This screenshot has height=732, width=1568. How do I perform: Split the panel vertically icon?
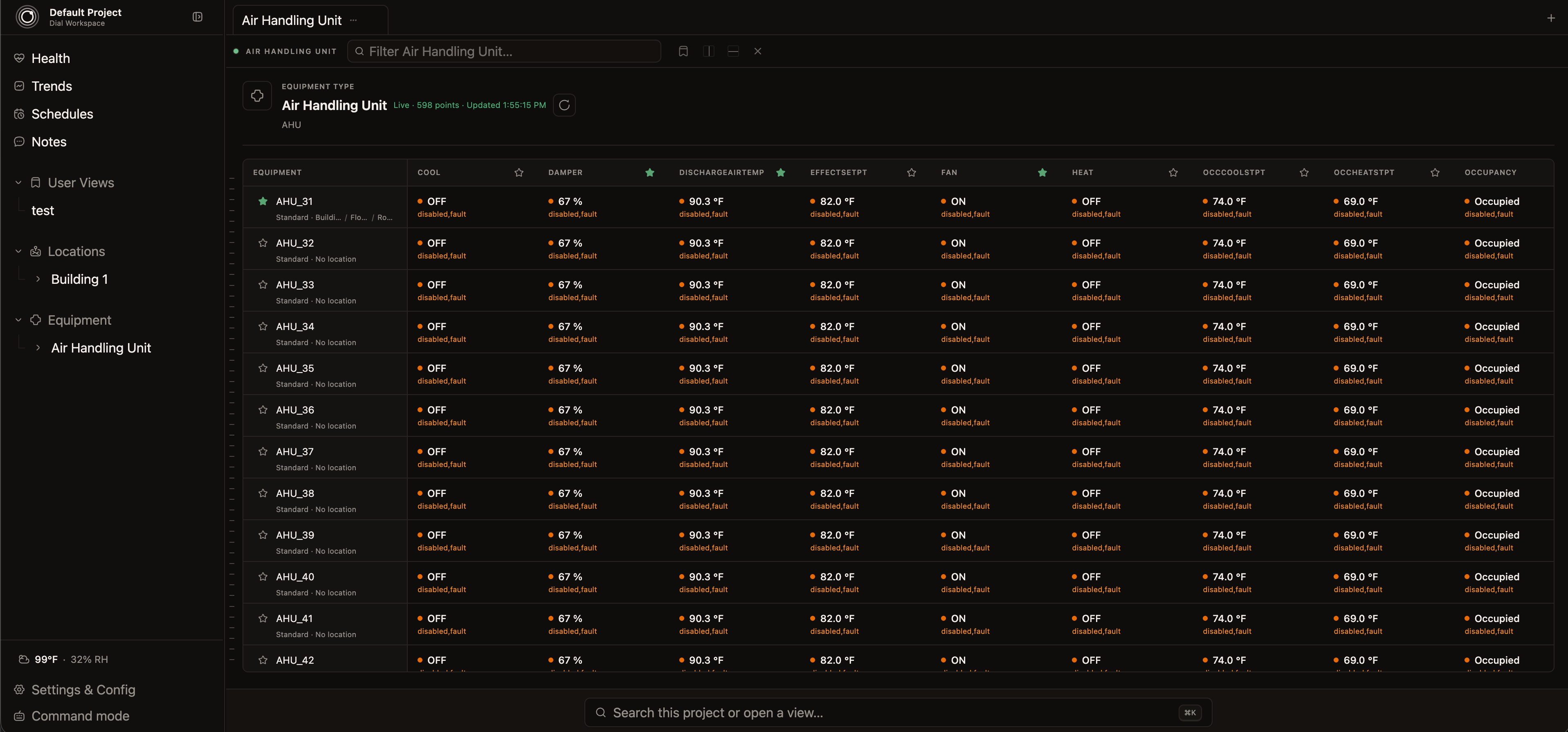pos(708,51)
